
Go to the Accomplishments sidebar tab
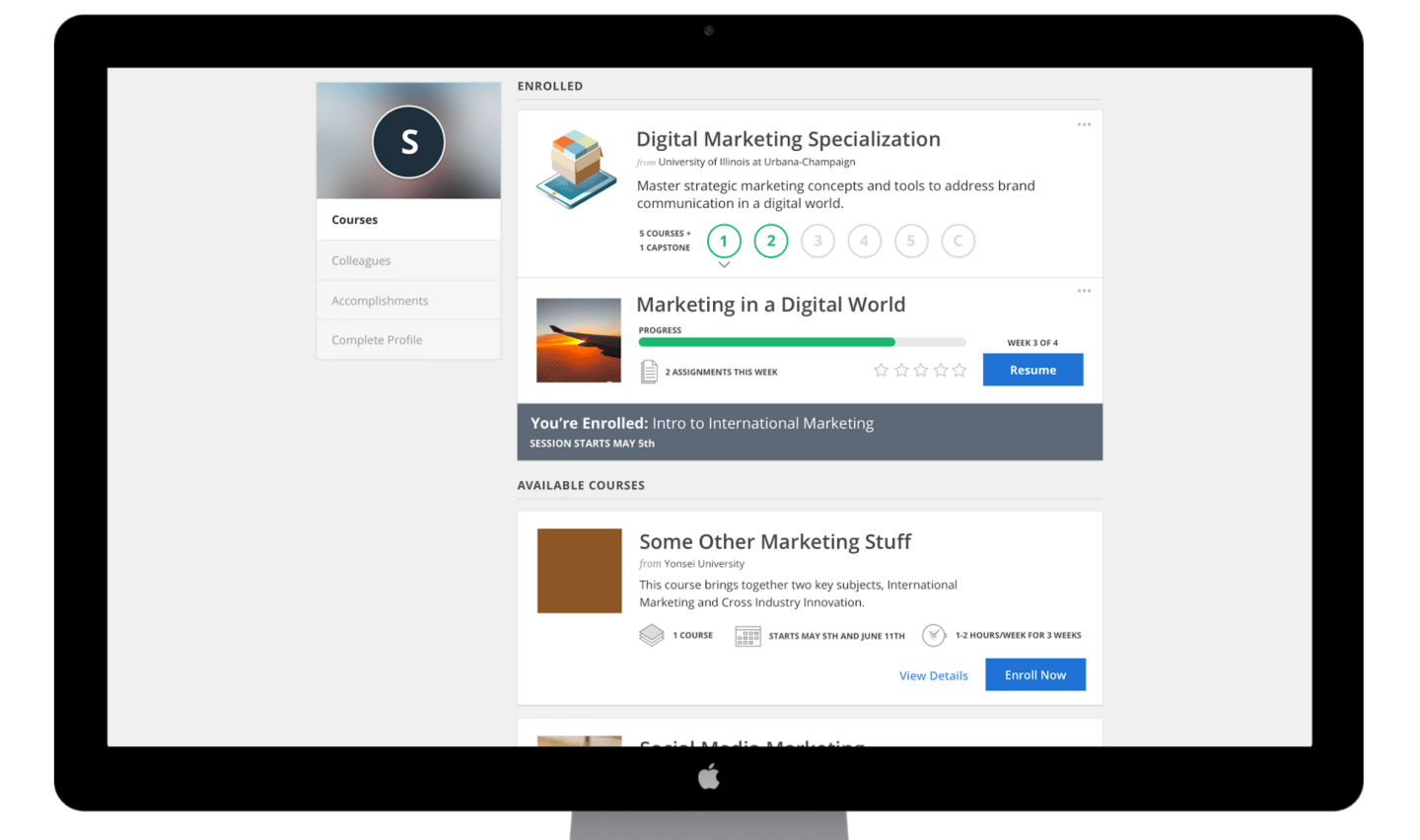click(380, 301)
